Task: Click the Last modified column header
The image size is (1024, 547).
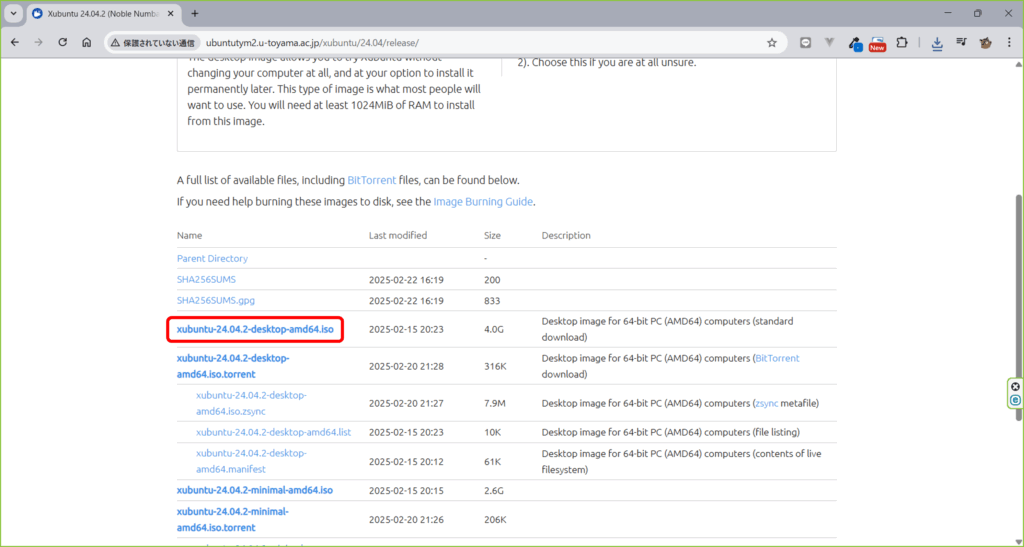Action: point(398,236)
